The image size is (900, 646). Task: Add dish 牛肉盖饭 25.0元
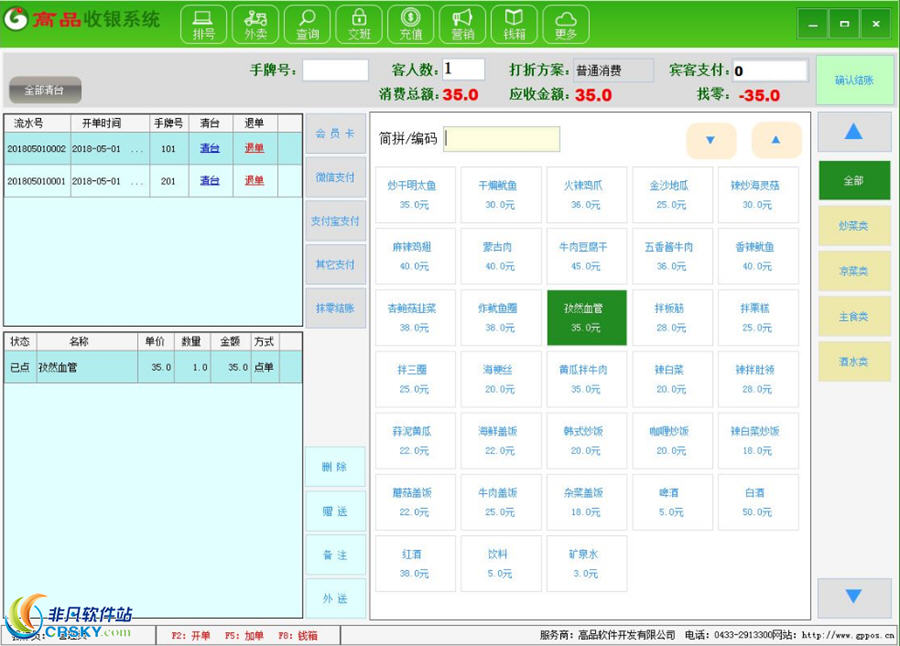[x=501, y=502]
